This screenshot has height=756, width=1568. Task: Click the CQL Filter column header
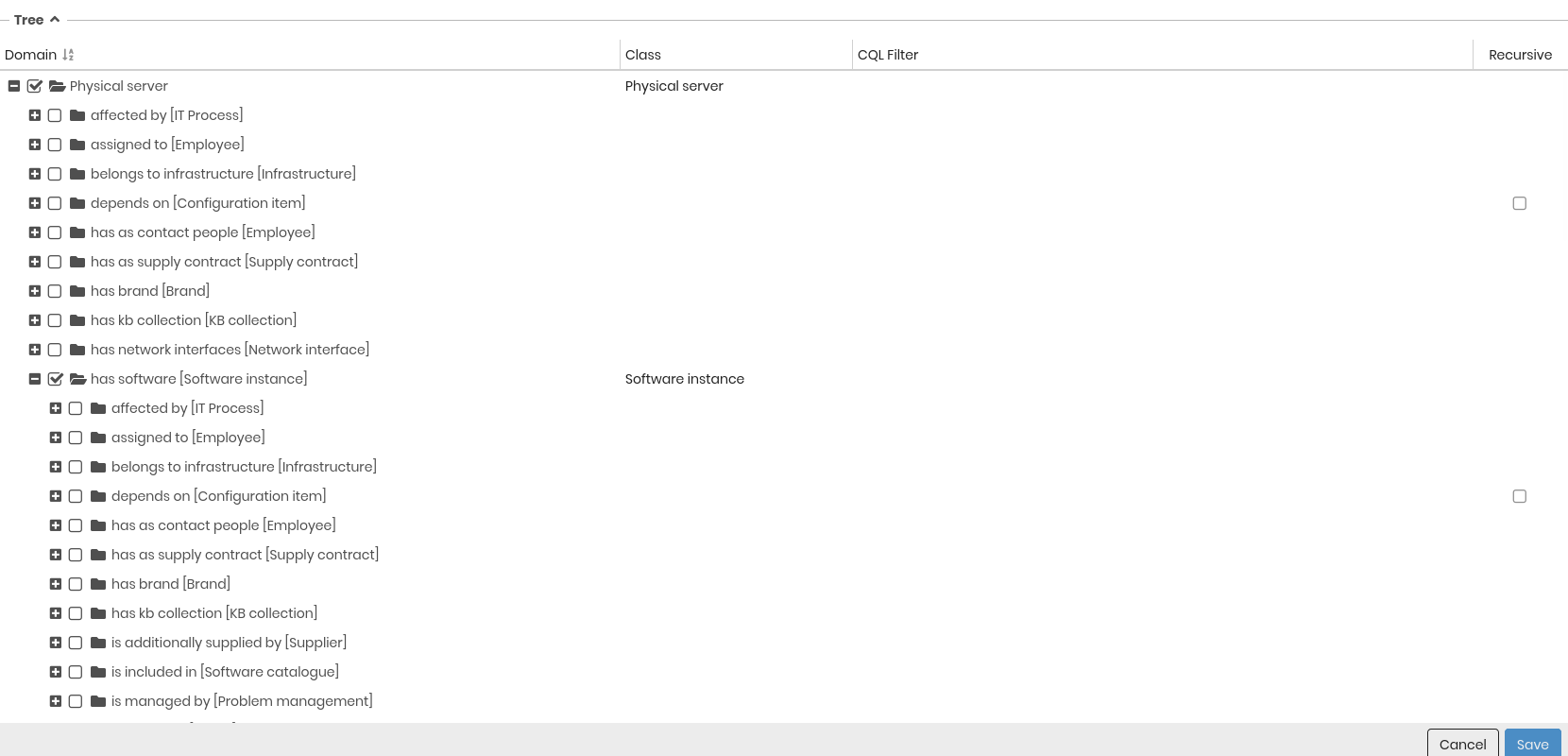point(888,55)
